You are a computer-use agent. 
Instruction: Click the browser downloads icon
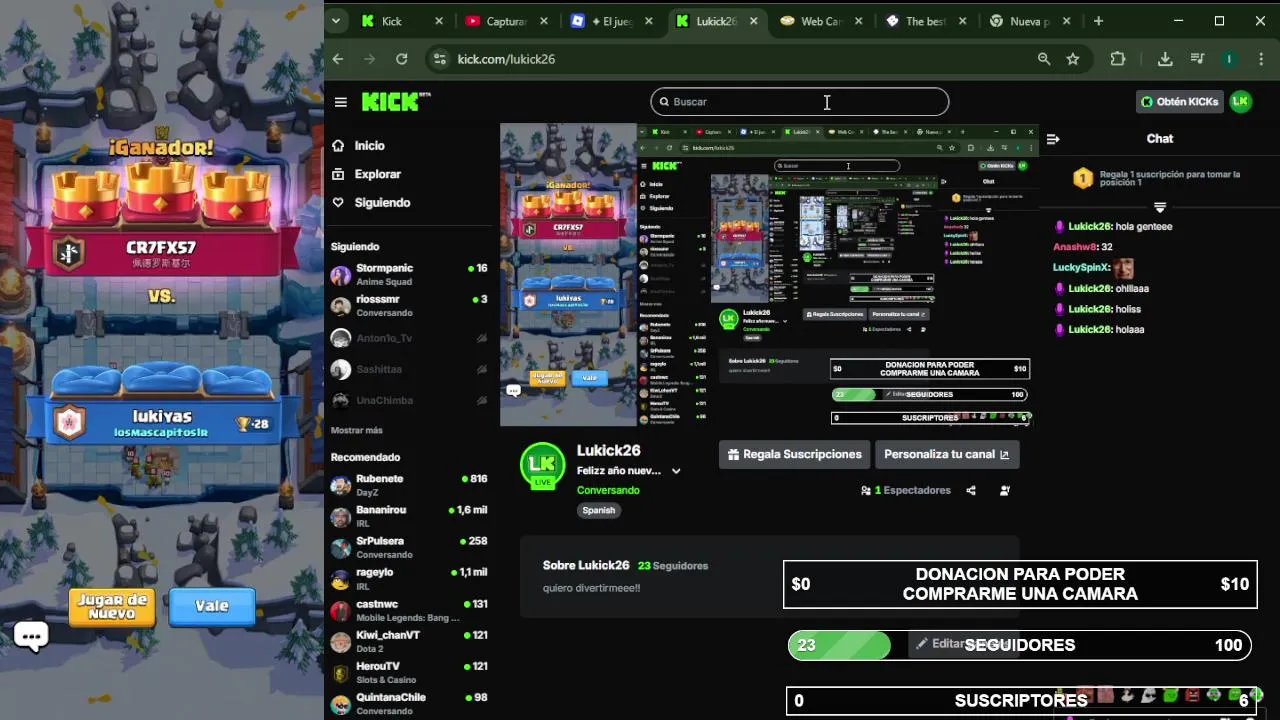1165,59
